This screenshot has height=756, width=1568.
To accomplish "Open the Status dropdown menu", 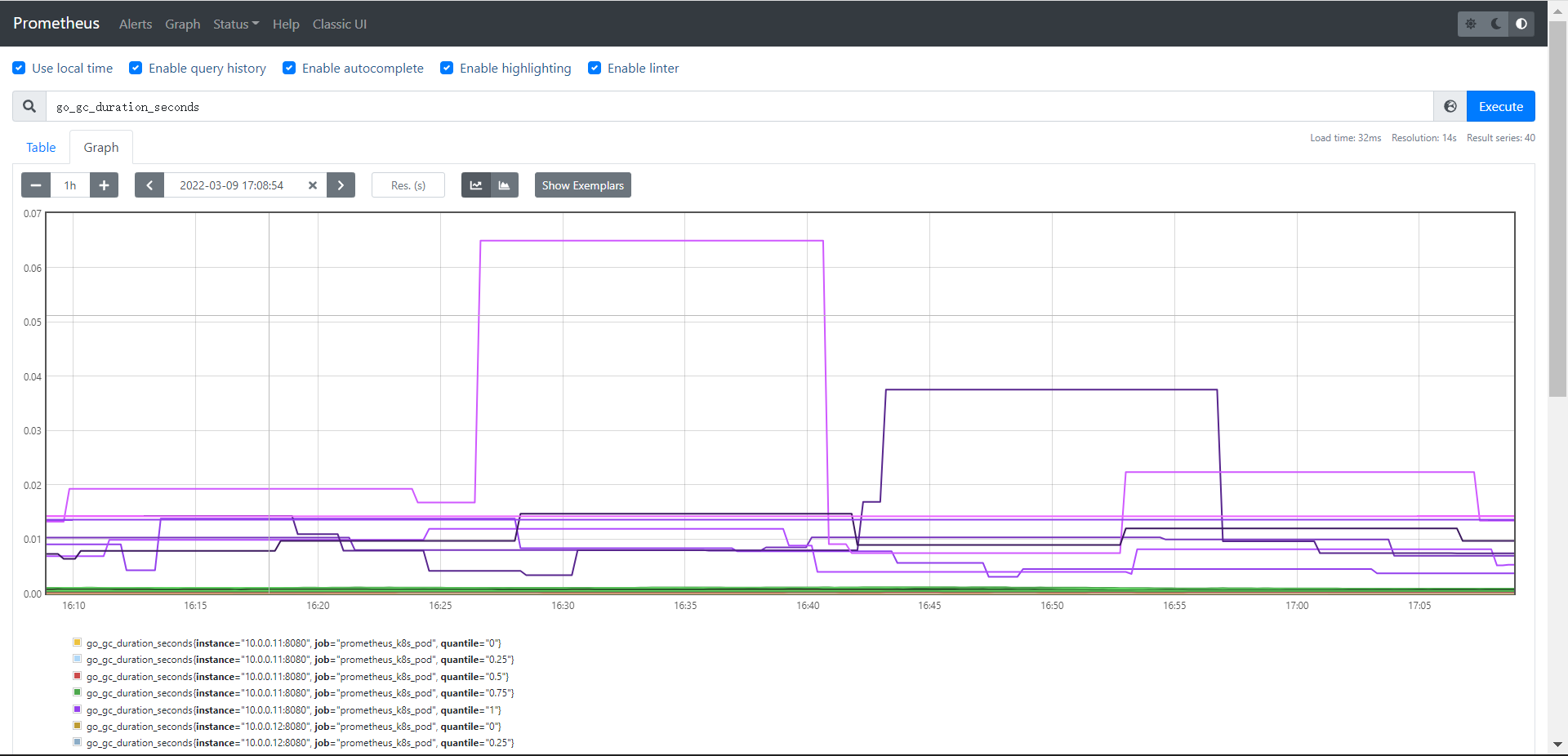I will [236, 24].
